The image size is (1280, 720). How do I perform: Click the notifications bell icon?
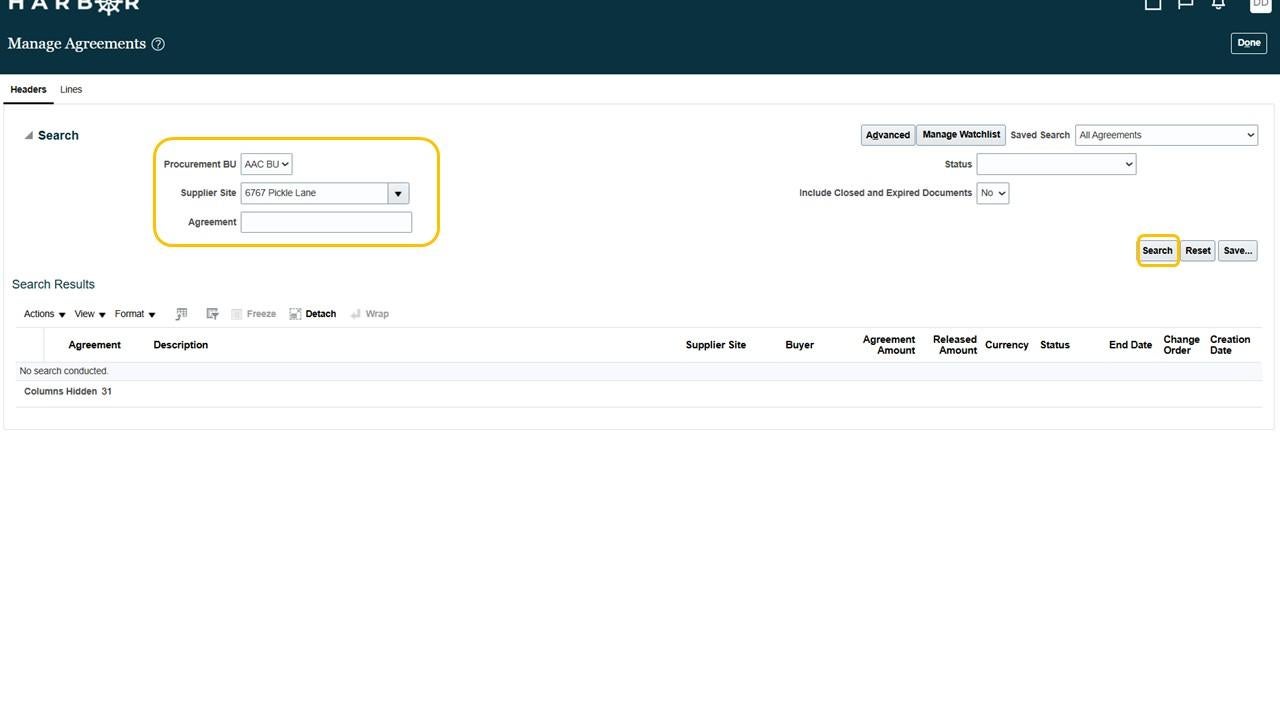tap(1218, 4)
